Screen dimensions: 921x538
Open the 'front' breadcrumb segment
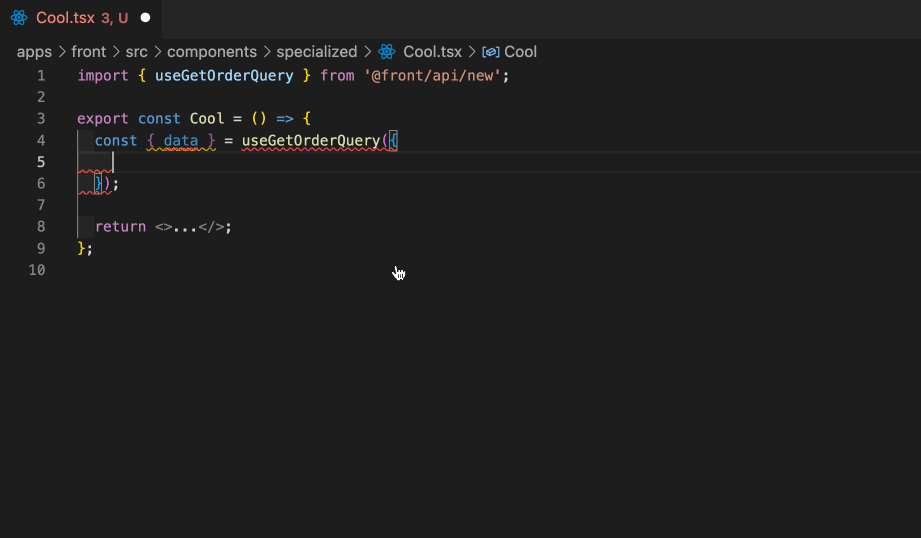[89, 52]
